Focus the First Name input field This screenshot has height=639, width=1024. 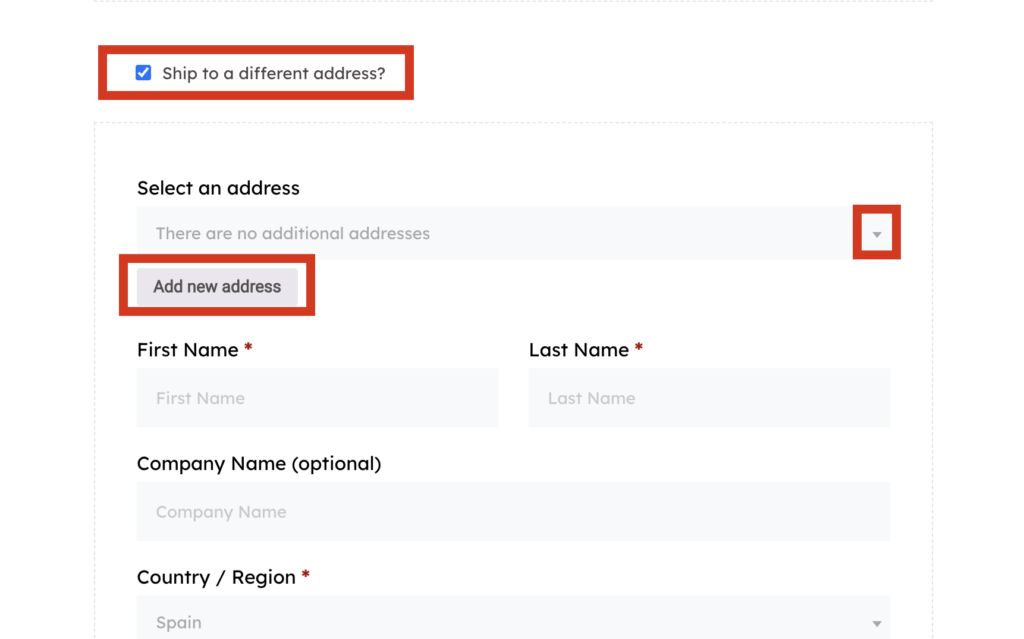pyautogui.click(x=317, y=398)
